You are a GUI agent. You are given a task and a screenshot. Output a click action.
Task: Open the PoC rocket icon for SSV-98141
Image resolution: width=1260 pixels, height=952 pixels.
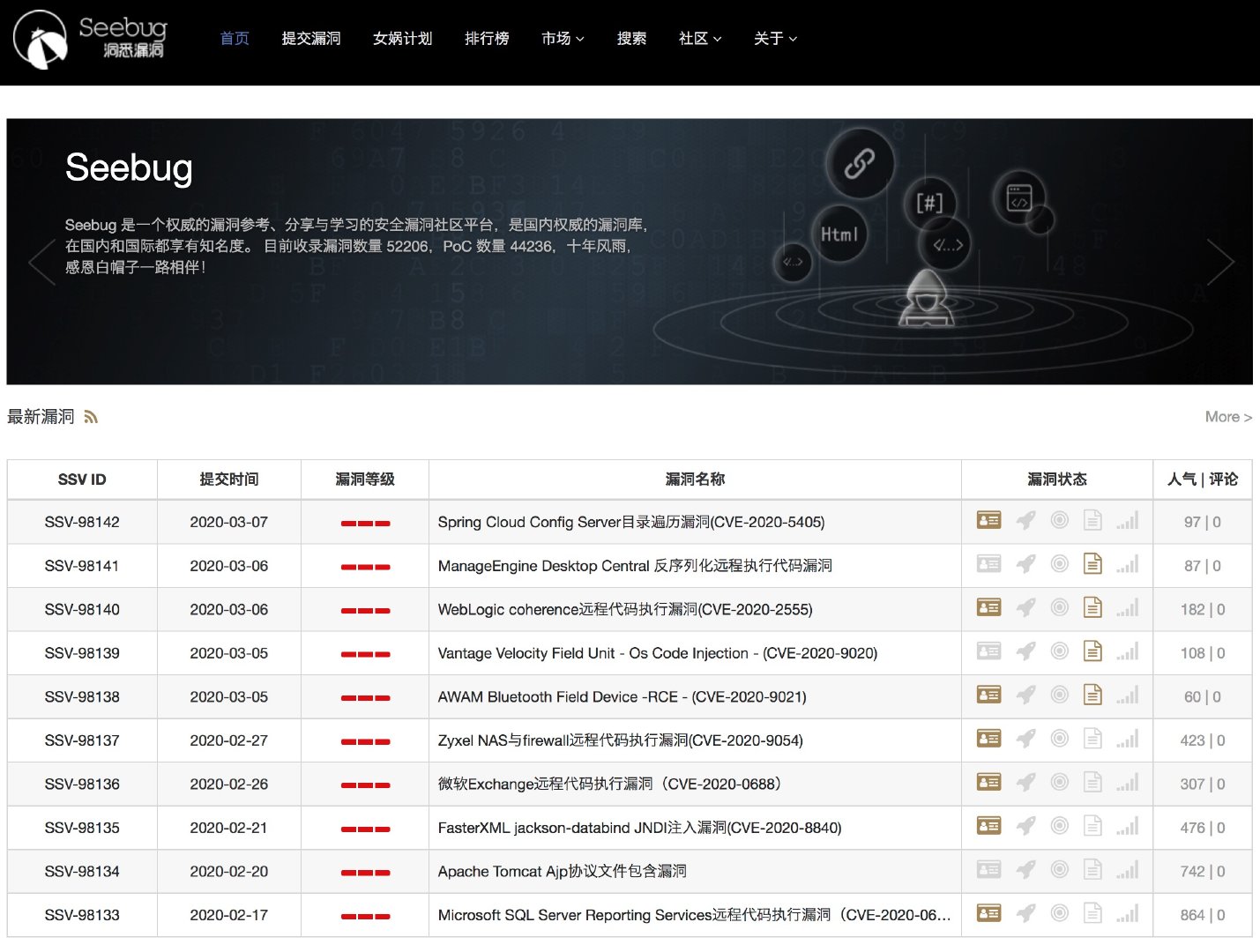pos(1025,564)
